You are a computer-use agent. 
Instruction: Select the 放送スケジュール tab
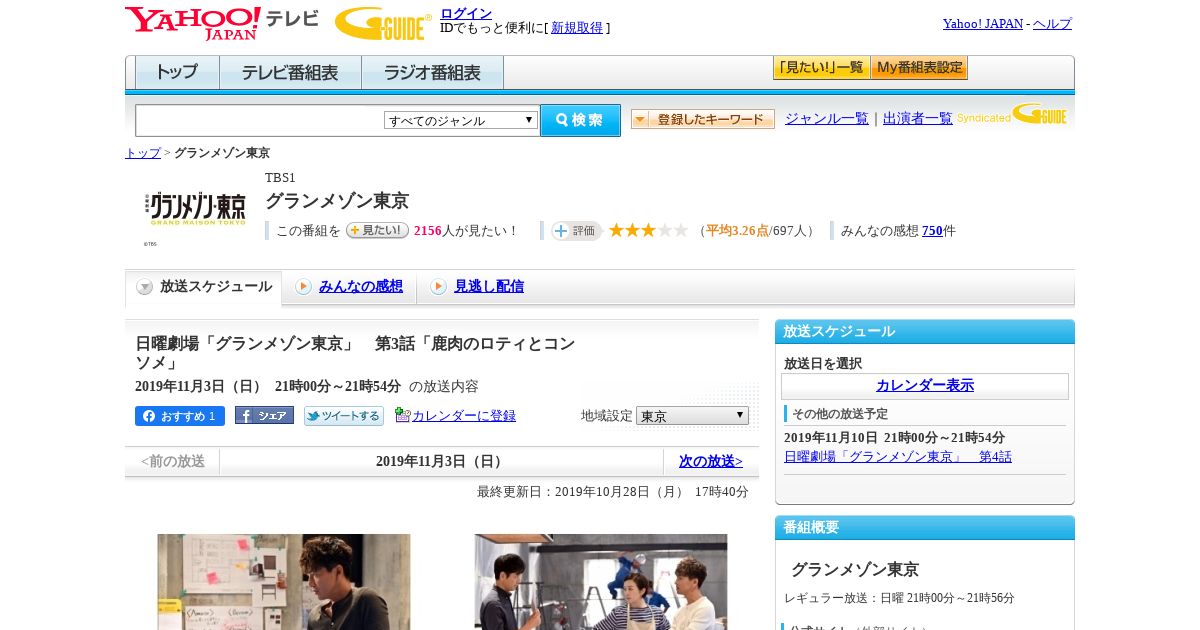(x=203, y=287)
